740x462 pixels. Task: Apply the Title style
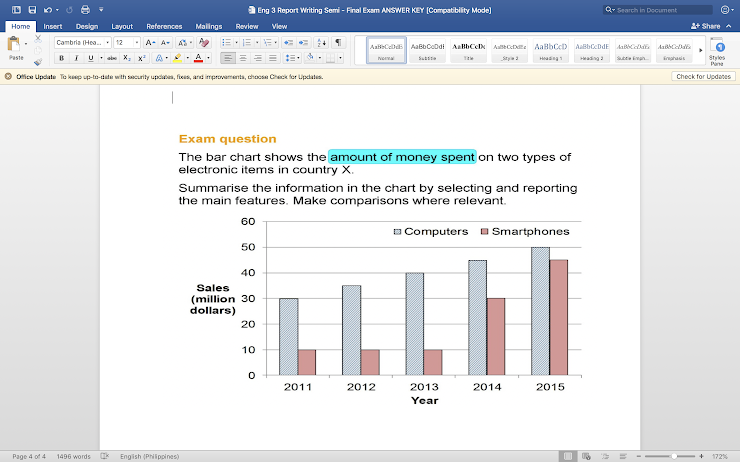468,50
